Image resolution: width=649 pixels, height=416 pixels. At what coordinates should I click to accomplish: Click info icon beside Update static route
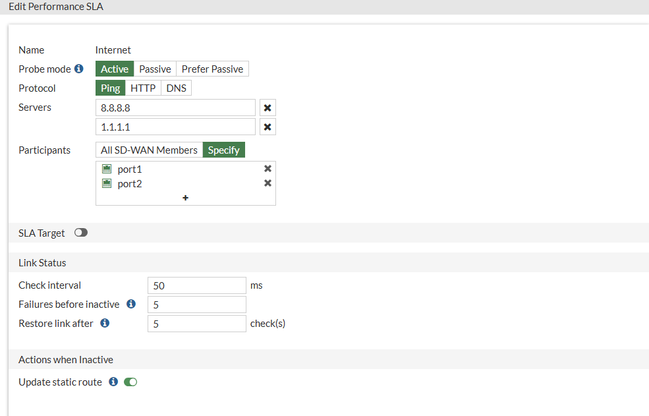tap(113, 382)
